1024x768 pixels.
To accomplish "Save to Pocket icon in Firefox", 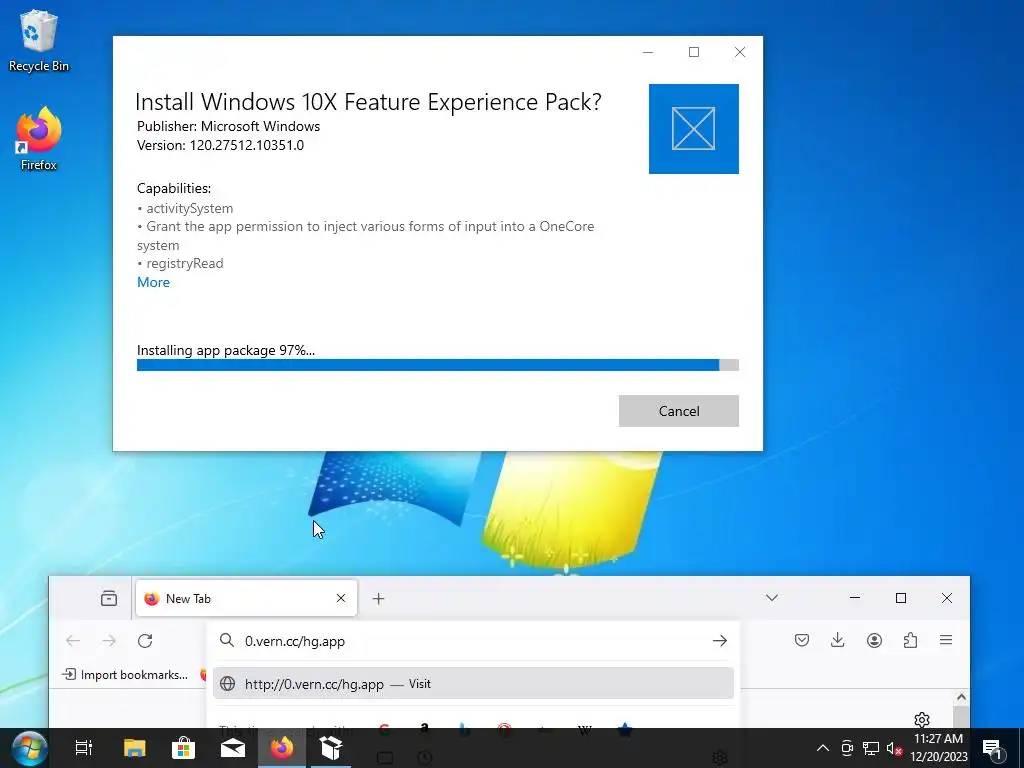I will (x=802, y=640).
